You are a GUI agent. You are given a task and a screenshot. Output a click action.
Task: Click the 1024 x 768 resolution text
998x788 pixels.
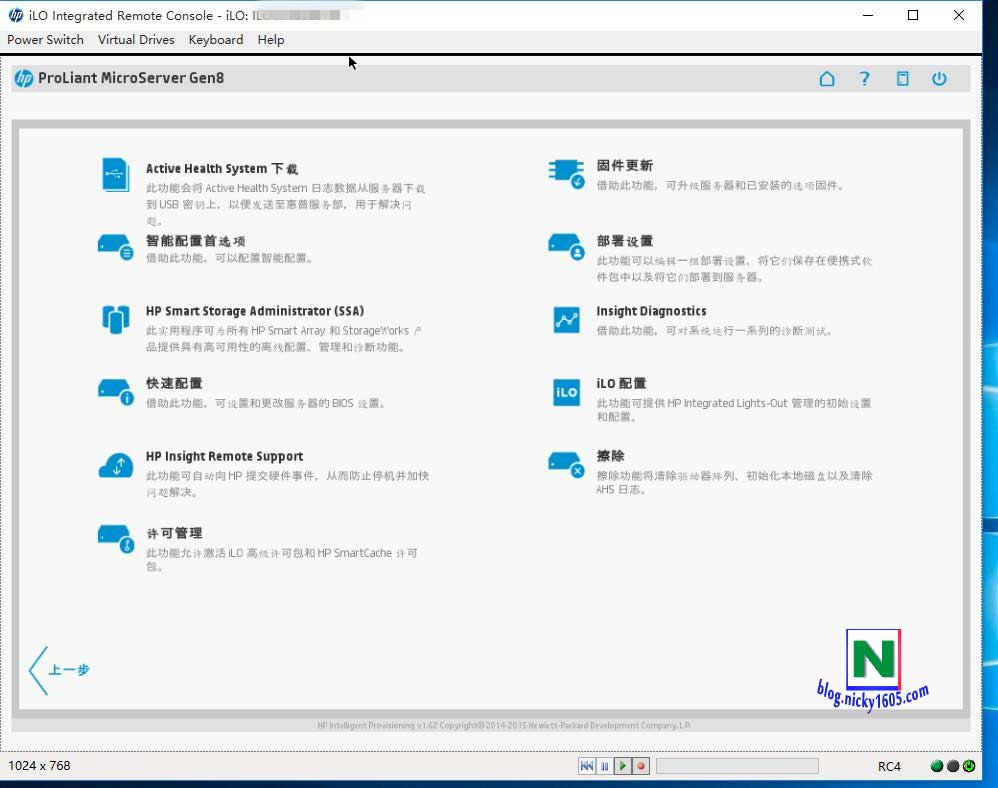39,766
